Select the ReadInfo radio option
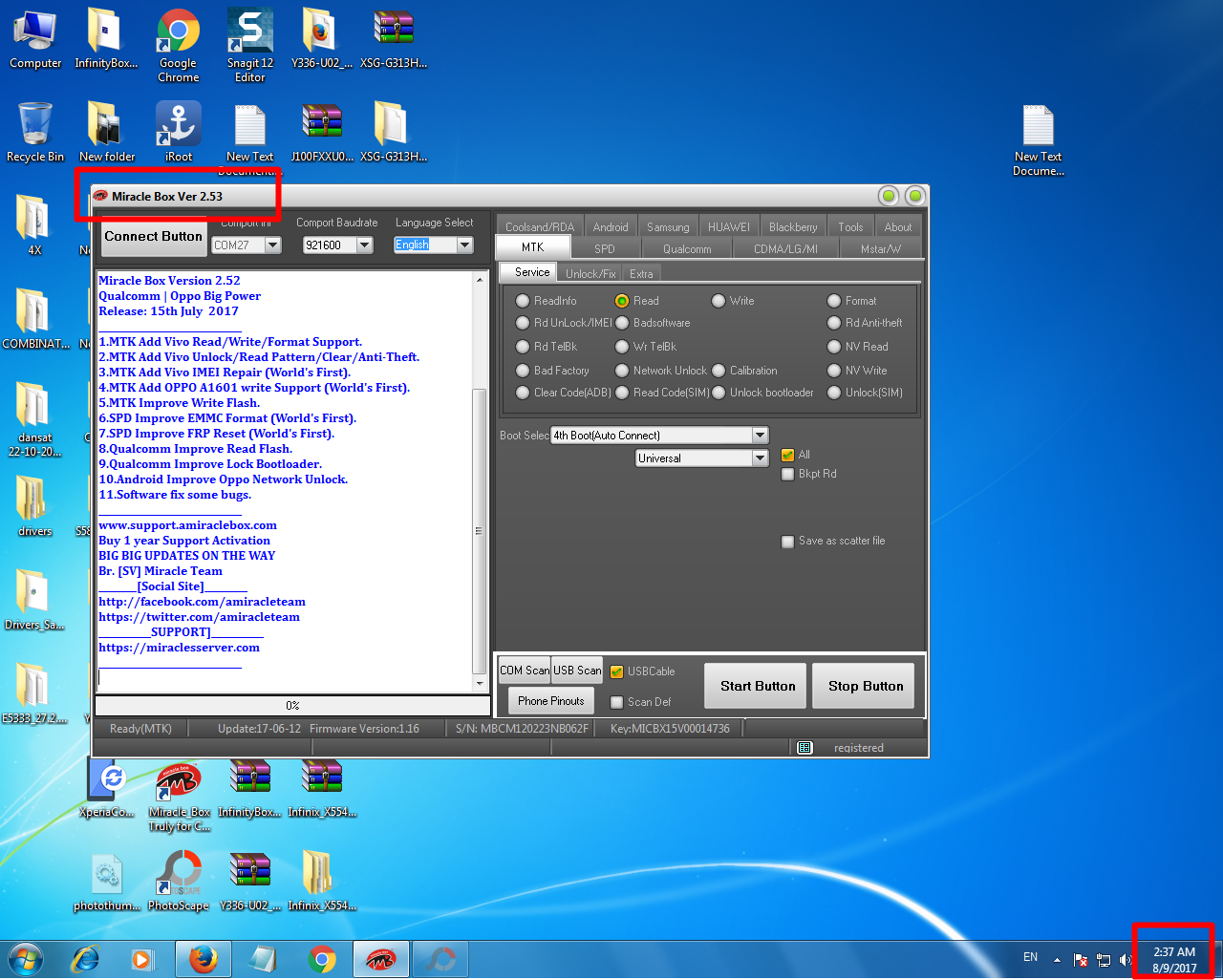 coord(523,301)
